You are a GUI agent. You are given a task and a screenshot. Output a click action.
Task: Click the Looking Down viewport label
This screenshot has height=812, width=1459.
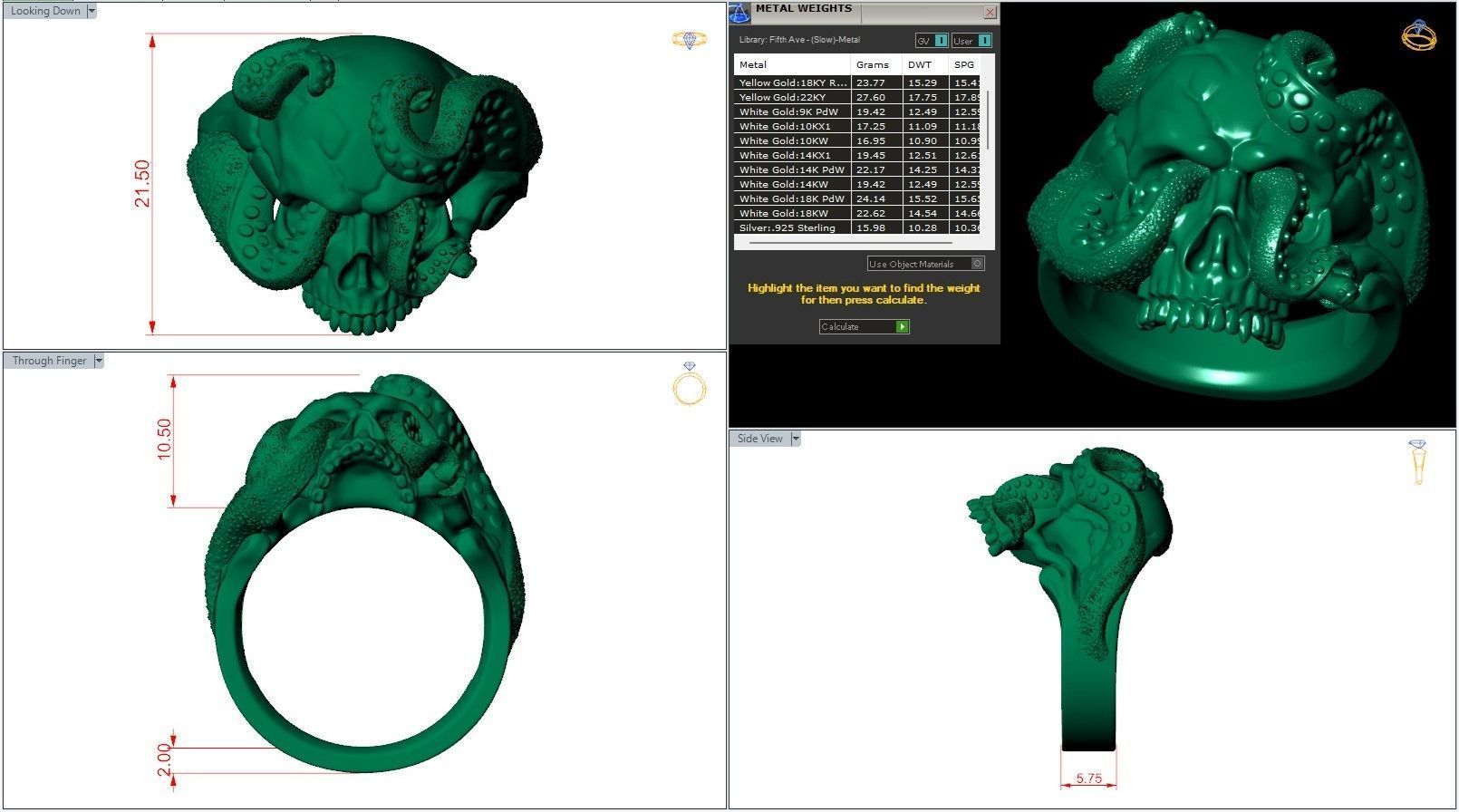click(x=45, y=11)
